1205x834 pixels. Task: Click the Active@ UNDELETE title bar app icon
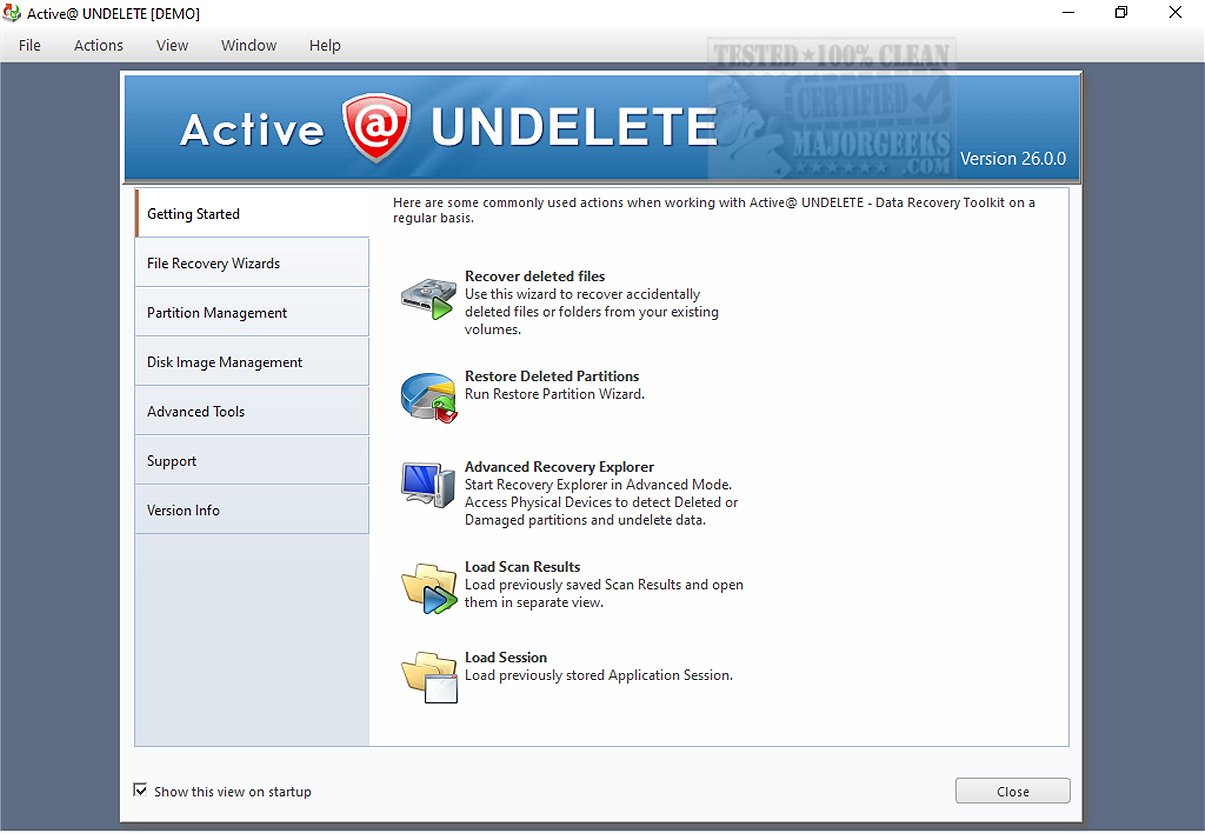[13, 14]
